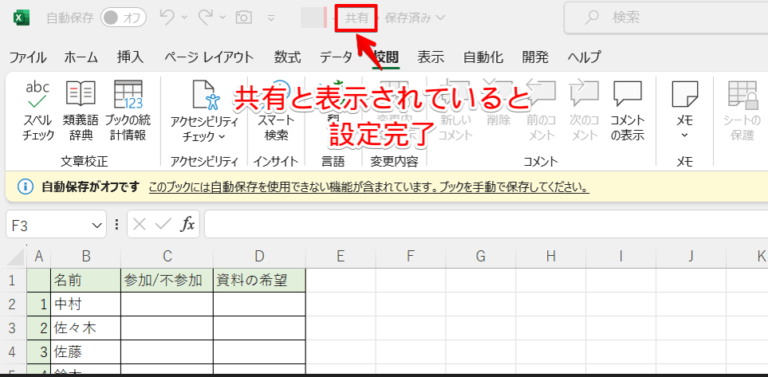Toggle the 自動保存 switch
768x377 pixels.
123,18
